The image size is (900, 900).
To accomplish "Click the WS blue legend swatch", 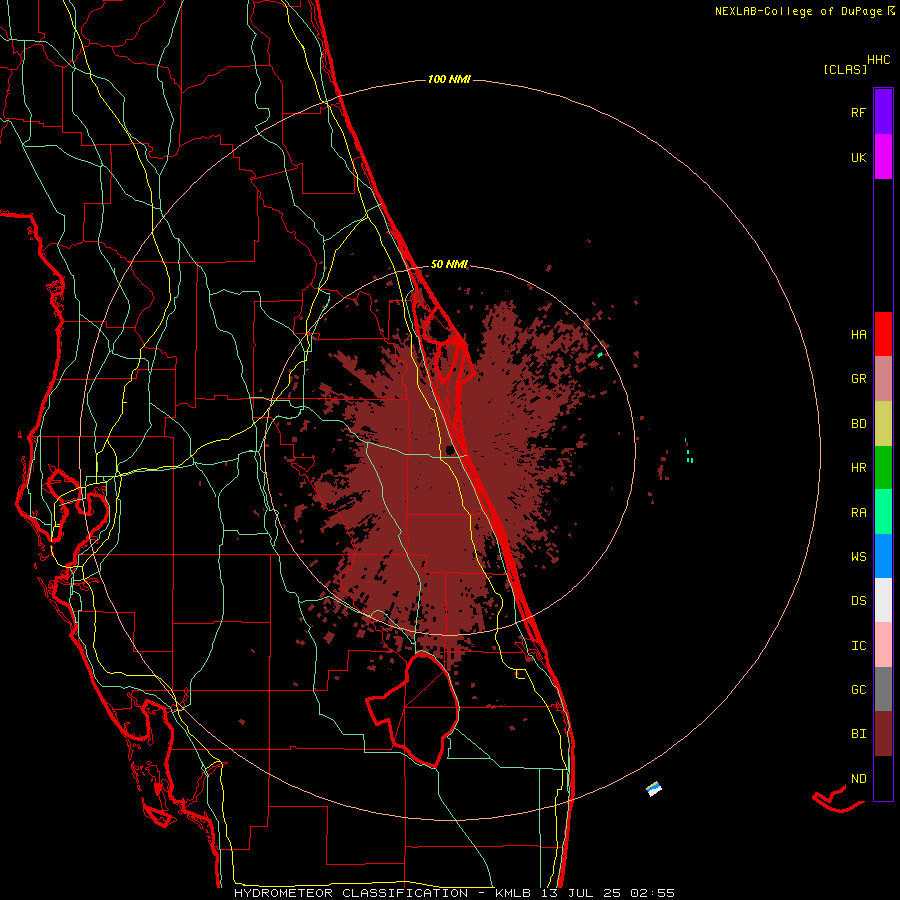I will point(883,556).
